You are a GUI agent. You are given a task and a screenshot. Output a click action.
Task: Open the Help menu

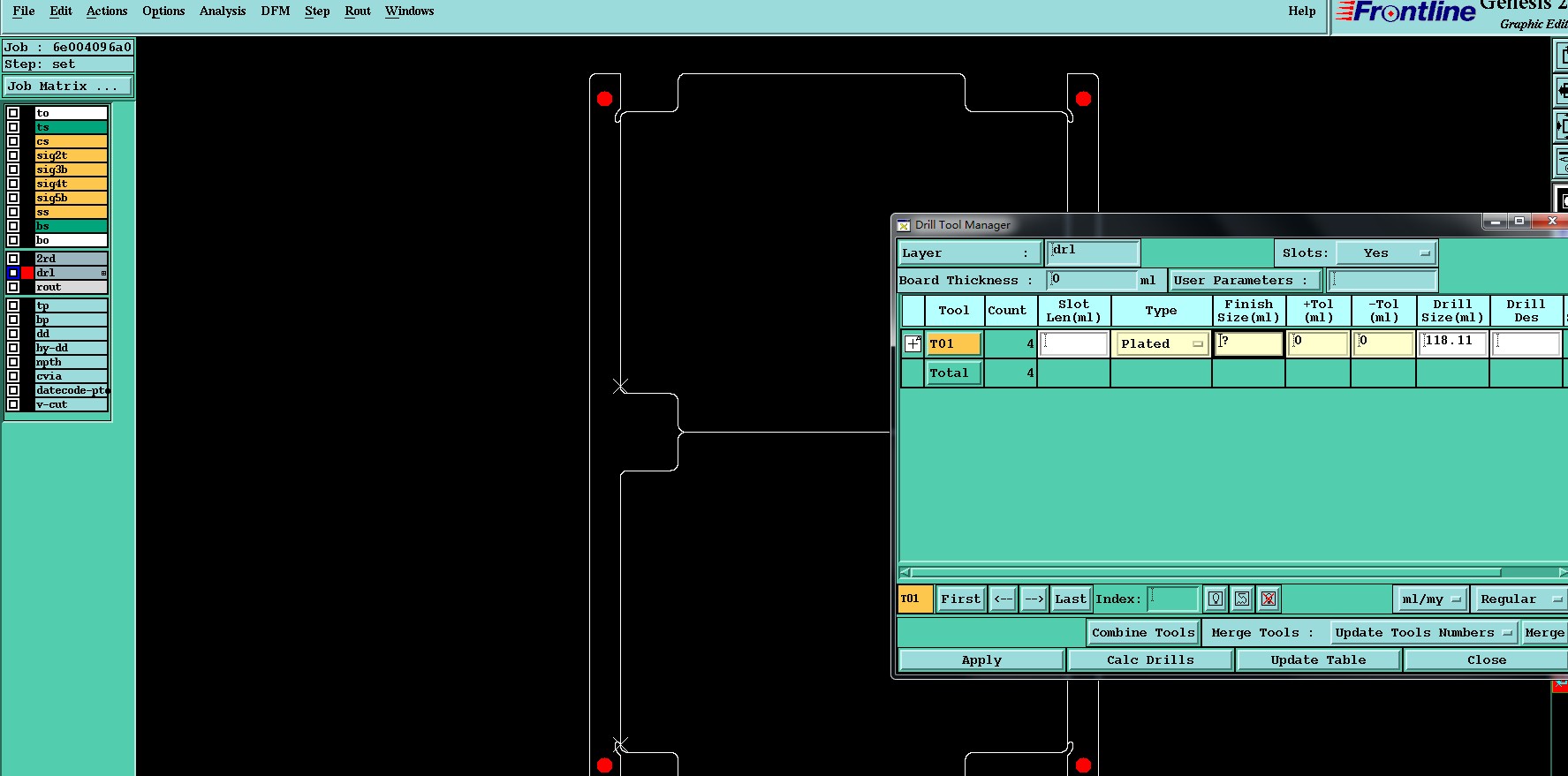pos(1301,11)
